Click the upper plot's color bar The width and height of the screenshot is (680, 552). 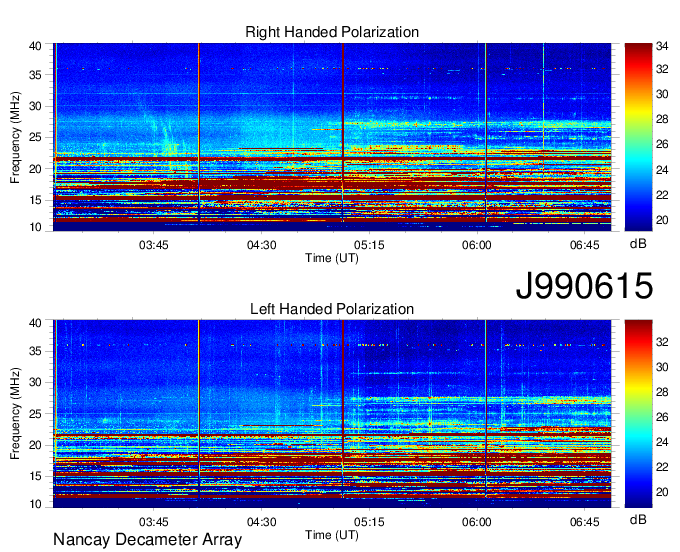tap(638, 137)
